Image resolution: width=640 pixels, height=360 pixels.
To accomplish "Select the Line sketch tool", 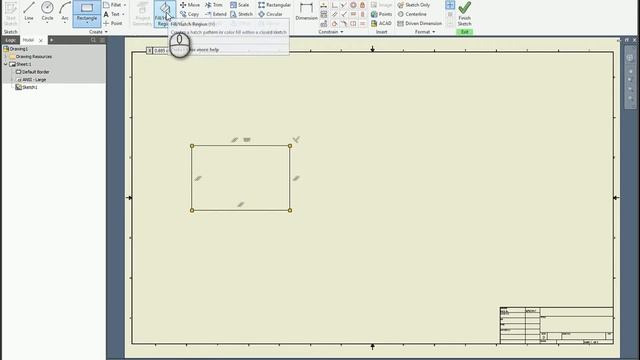I will [x=29, y=11].
